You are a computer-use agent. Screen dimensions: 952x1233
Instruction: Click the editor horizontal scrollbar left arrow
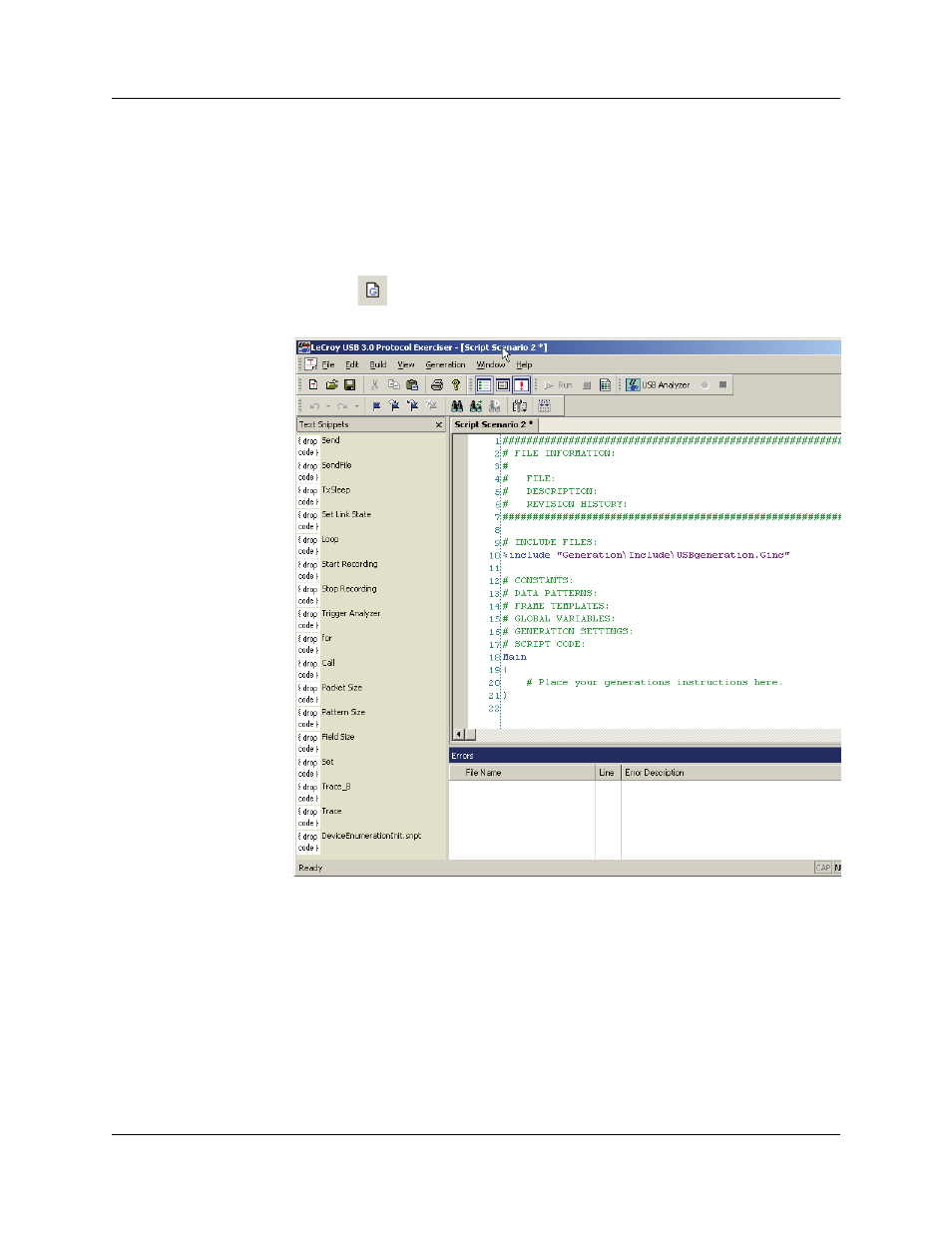click(459, 735)
